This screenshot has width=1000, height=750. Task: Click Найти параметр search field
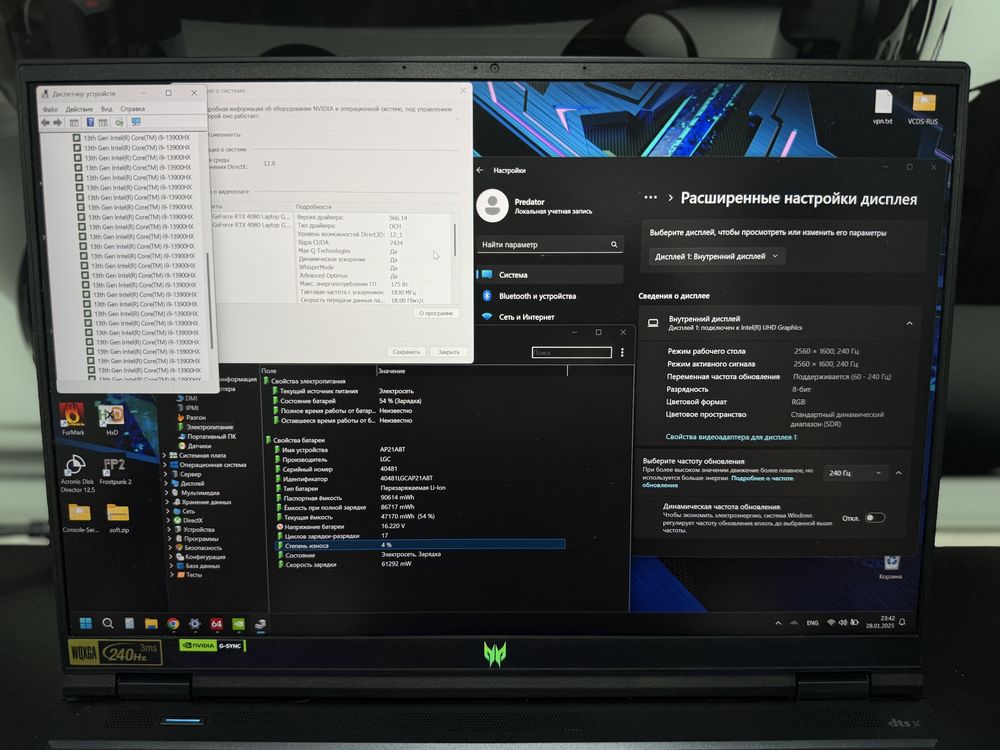pyautogui.click(x=550, y=244)
